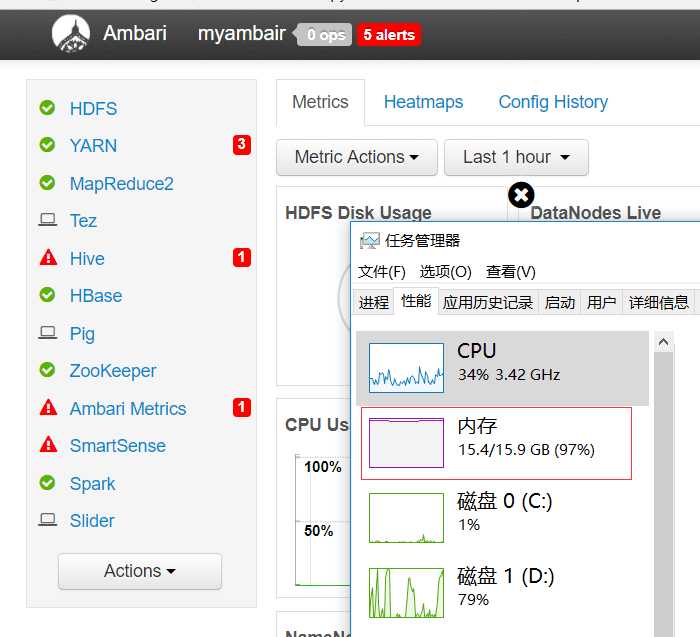Click the '79%' Disk 1 usage value
The image size is (700, 637).
coord(473,600)
